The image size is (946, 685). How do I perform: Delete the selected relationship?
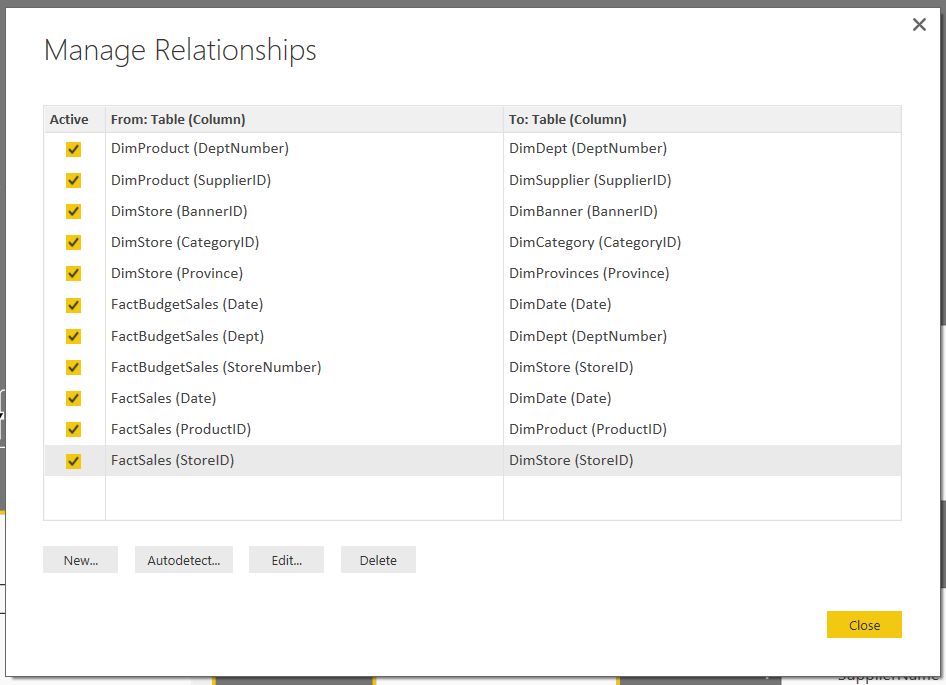[x=378, y=560]
